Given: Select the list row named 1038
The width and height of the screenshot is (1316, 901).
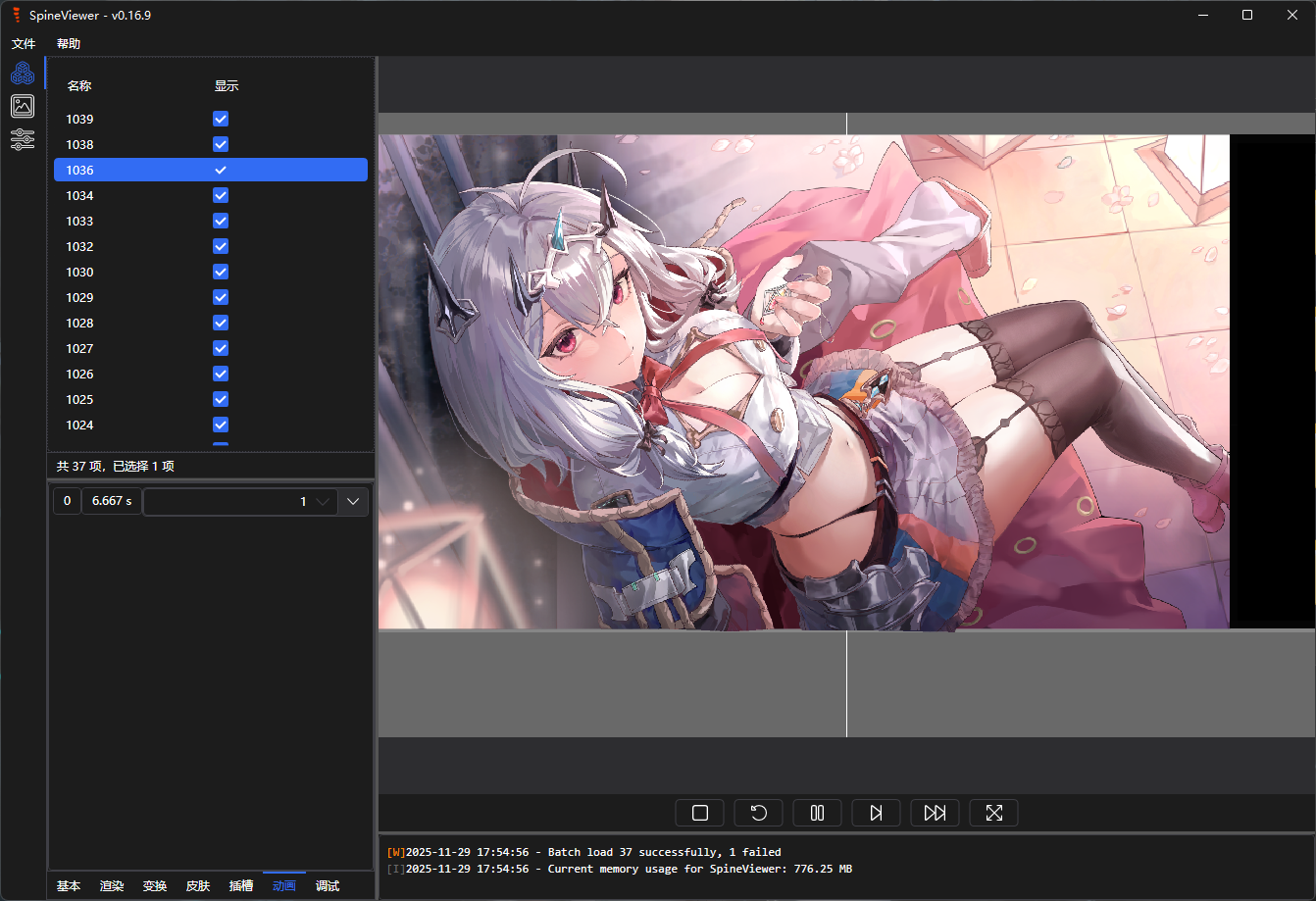Looking at the screenshot, I should (x=211, y=144).
